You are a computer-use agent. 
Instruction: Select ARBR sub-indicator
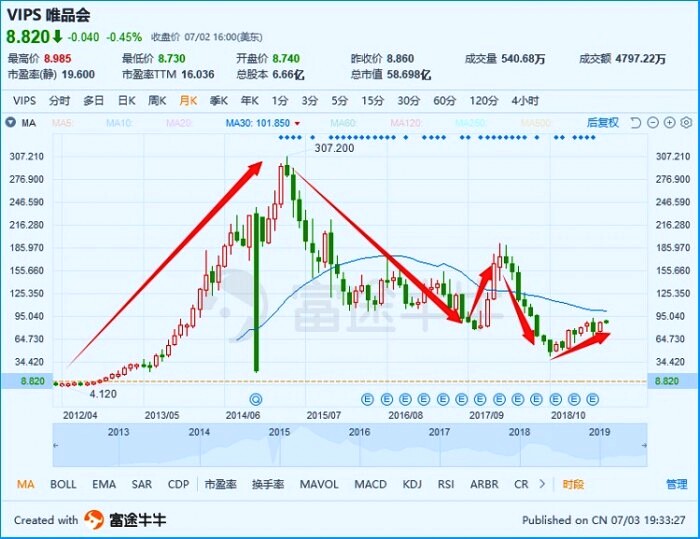(x=484, y=484)
